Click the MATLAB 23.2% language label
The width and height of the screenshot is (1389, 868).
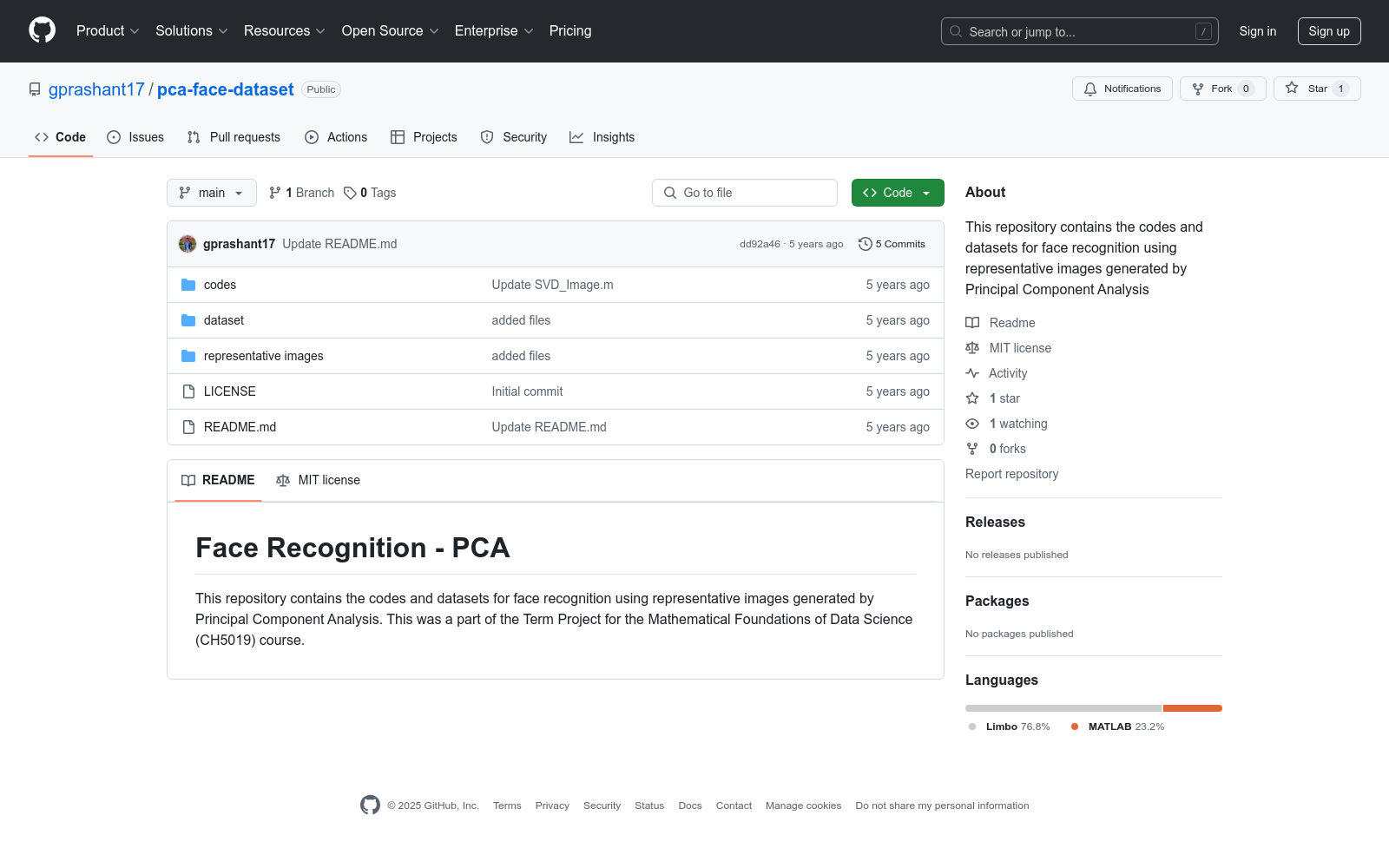1118,727
